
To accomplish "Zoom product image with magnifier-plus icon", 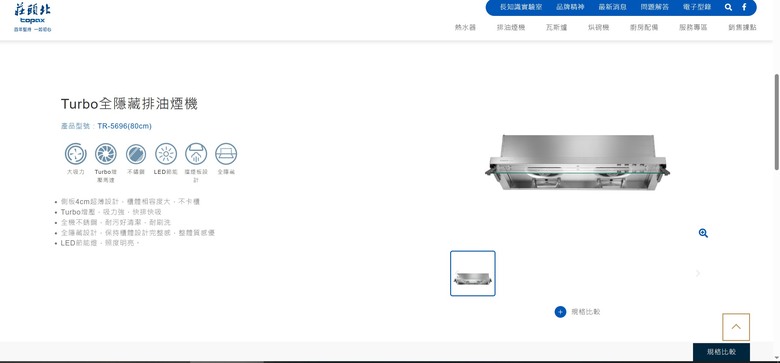I will coord(703,233).
